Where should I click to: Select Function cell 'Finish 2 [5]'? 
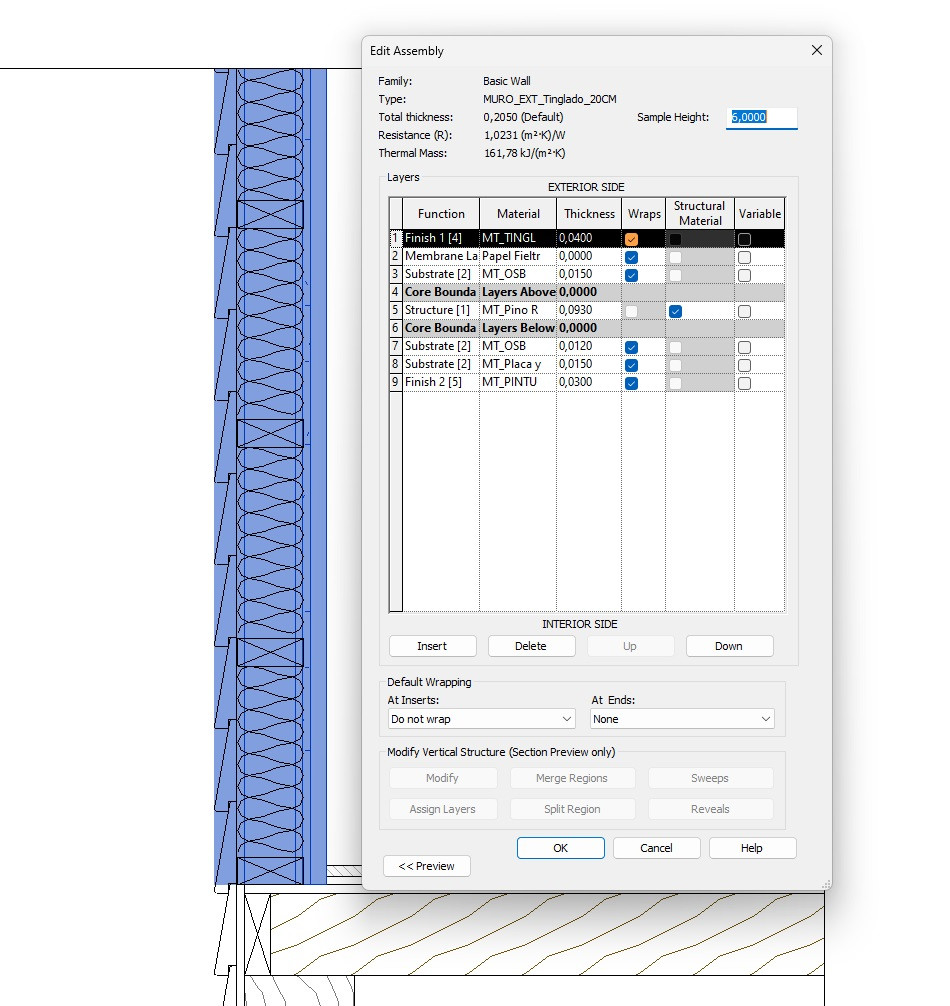[x=441, y=382]
